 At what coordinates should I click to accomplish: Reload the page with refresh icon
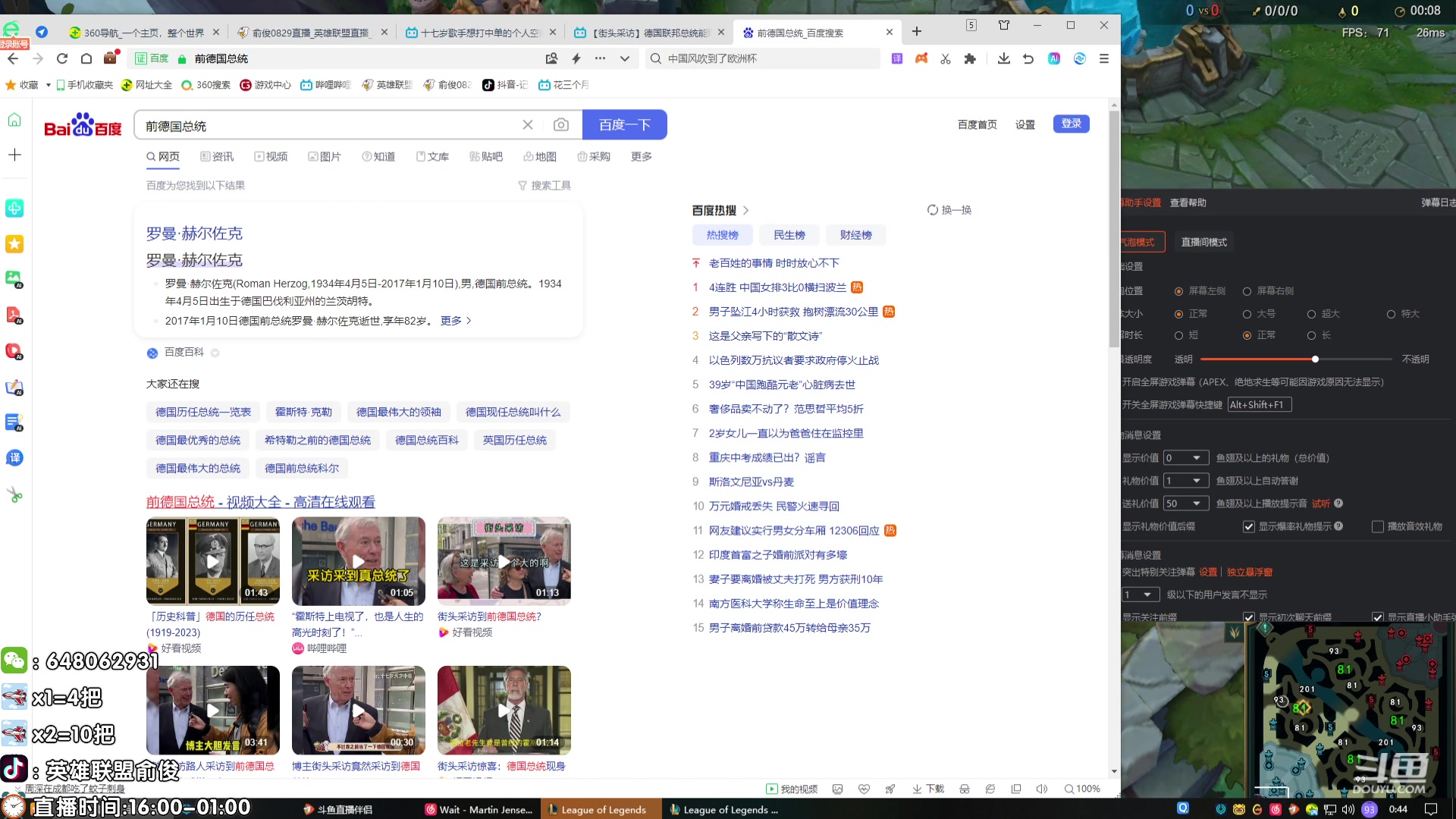click(x=62, y=58)
